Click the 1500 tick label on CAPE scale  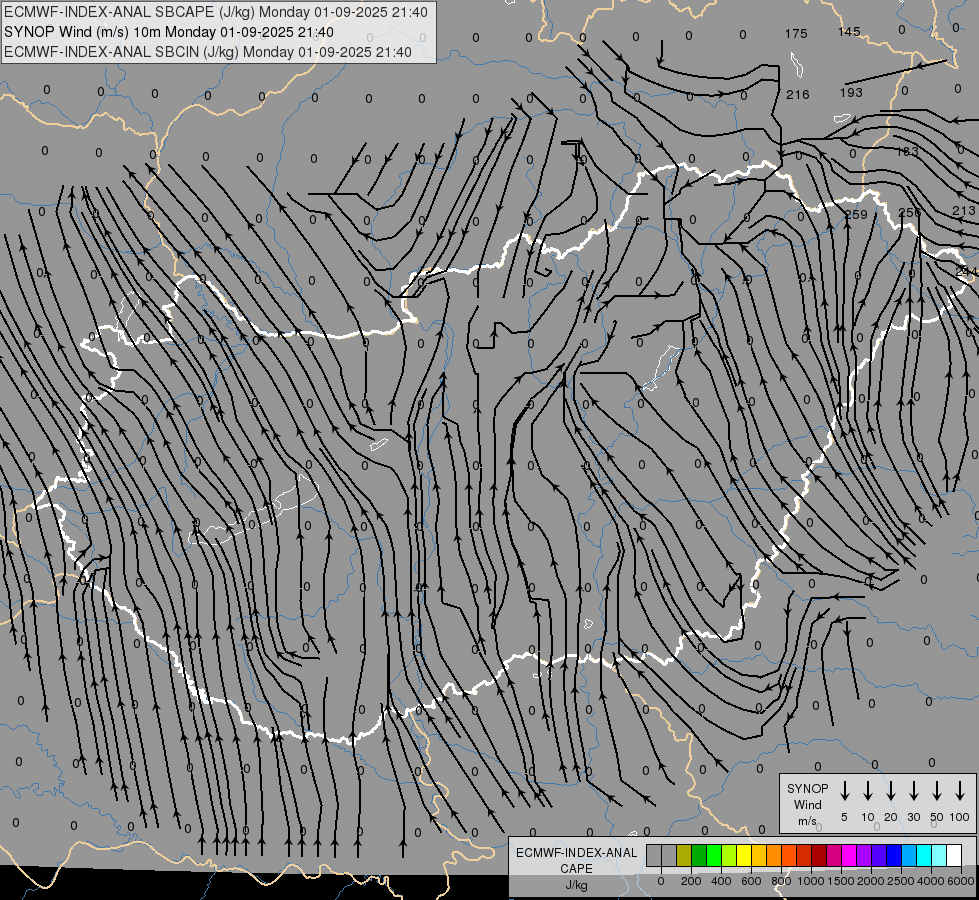pyautogui.click(x=841, y=881)
